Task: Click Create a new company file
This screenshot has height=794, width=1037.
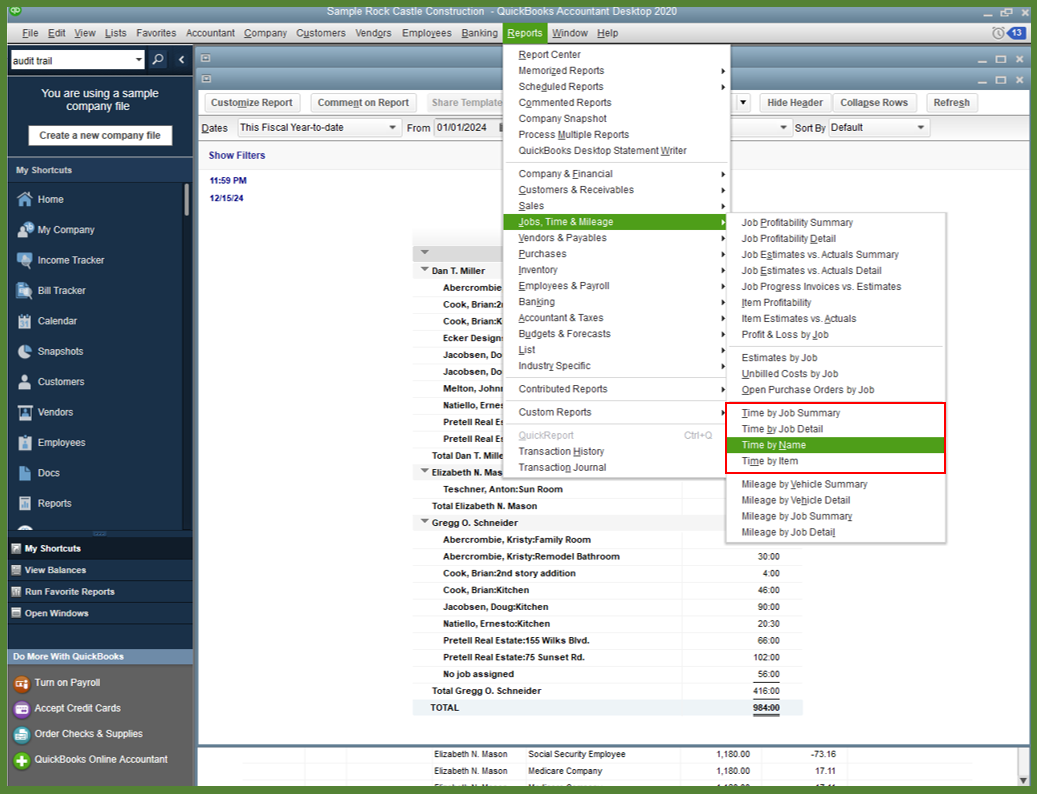Action: pyautogui.click(x=100, y=136)
